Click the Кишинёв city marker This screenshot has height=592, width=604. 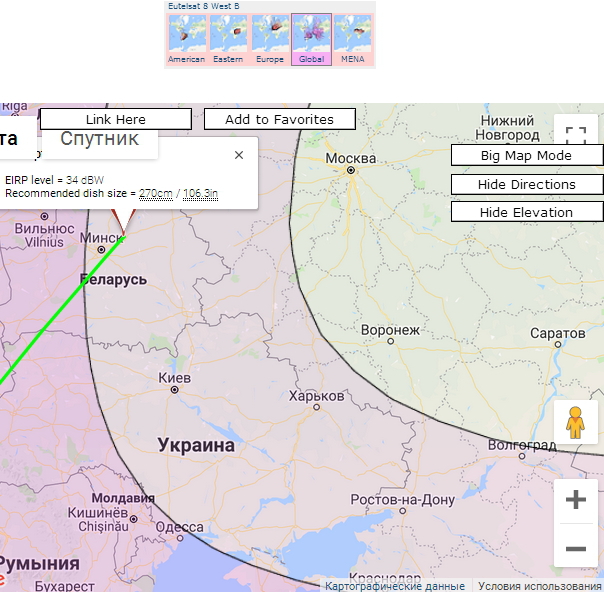(134, 519)
